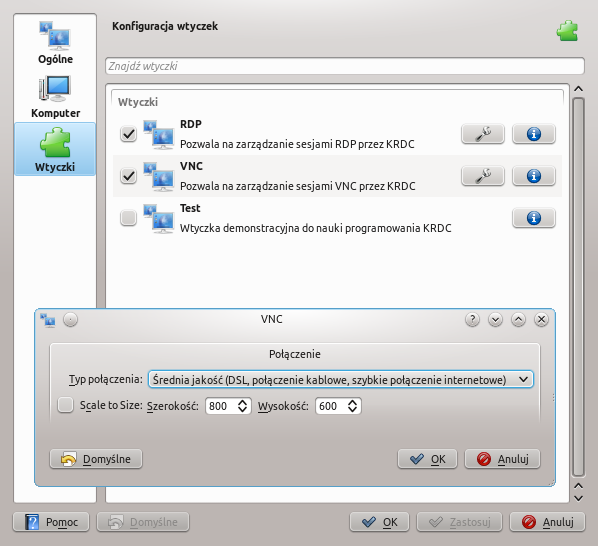The height and width of the screenshot is (546, 598).
Task: Select the Wtyczki settings page
Action: pos(55,149)
